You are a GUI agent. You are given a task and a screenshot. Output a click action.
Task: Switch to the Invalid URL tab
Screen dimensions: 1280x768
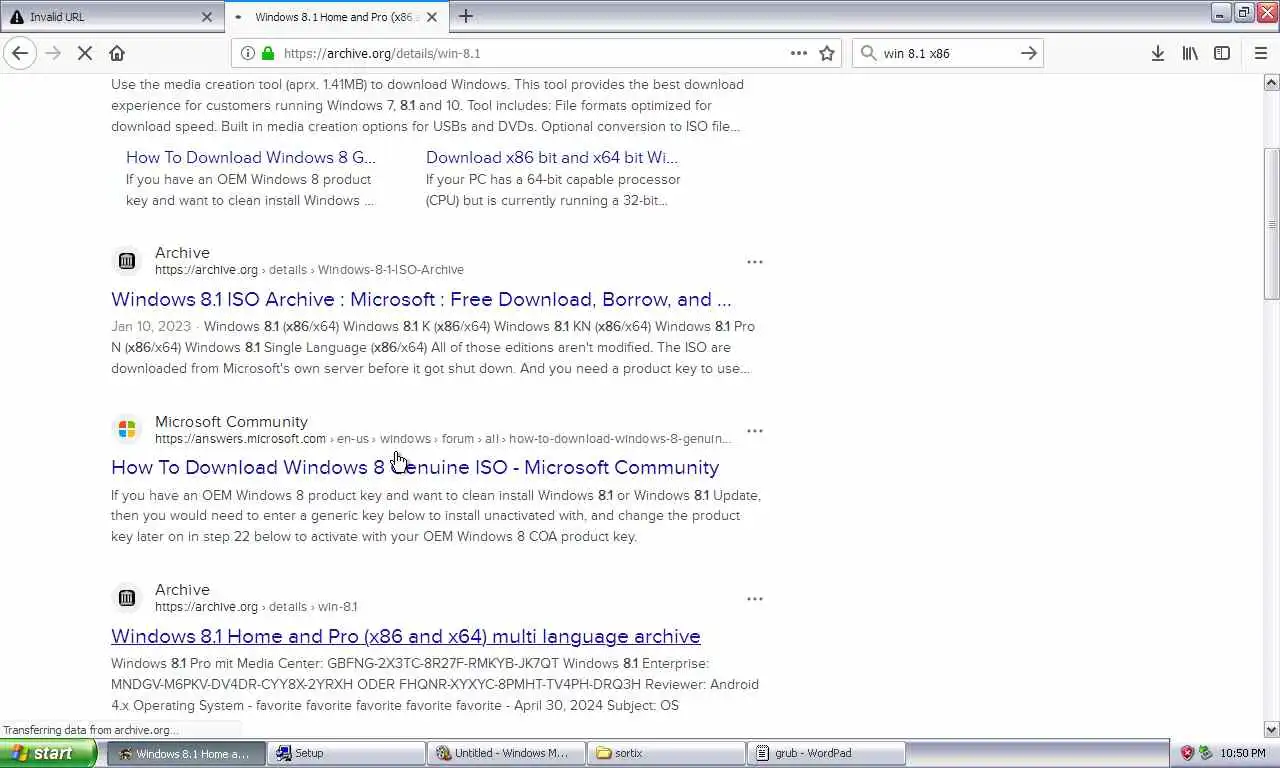click(112, 17)
